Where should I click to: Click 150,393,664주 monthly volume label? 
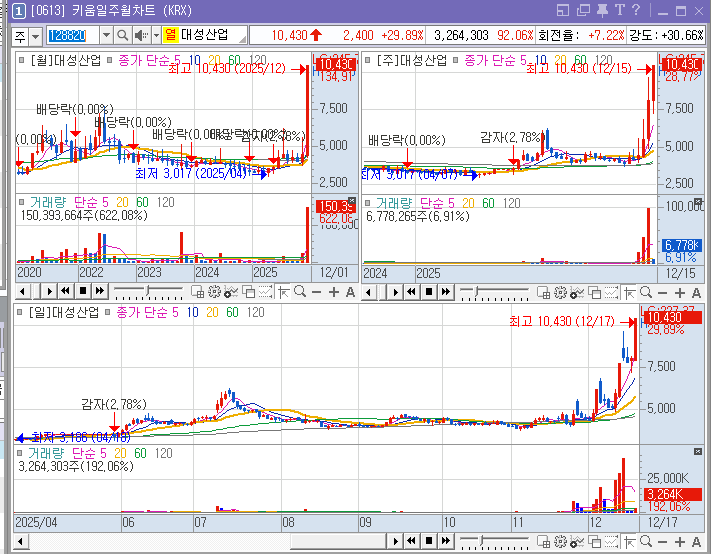point(84,215)
